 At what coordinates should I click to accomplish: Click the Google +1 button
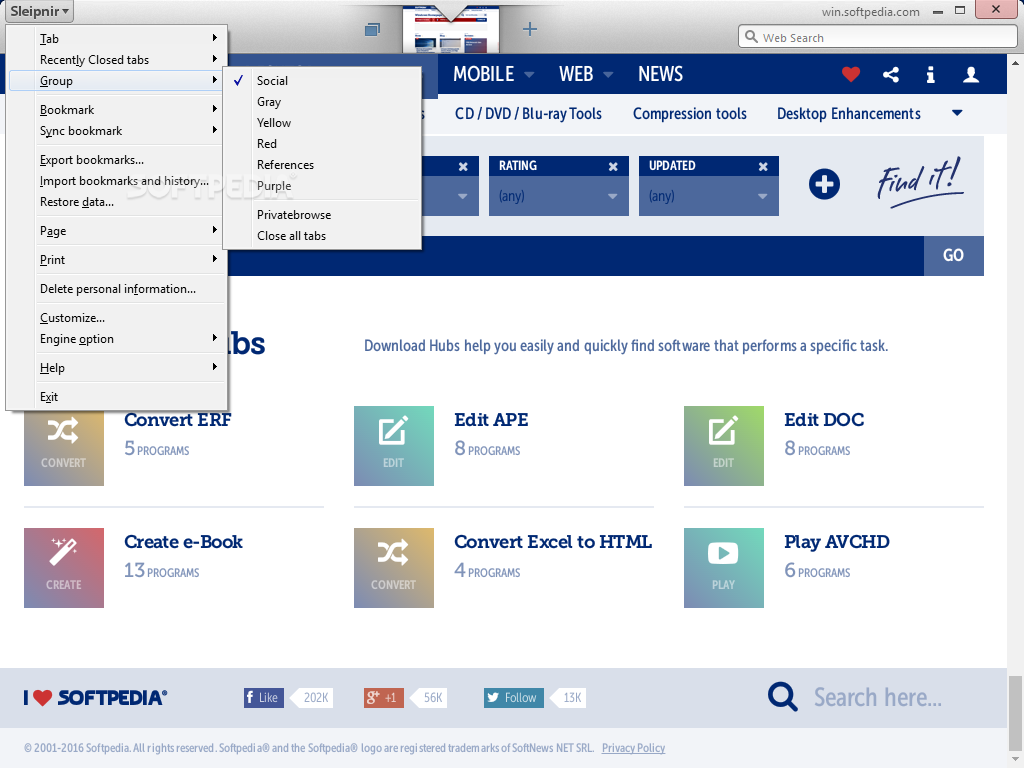(x=383, y=697)
